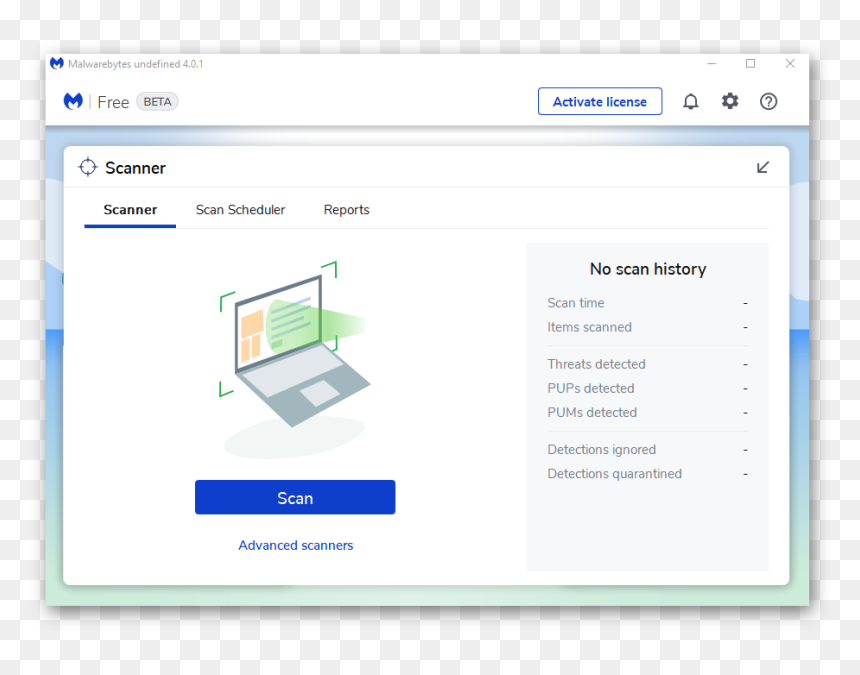
Task: Start a scan with the Scan button
Action: [x=295, y=497]
